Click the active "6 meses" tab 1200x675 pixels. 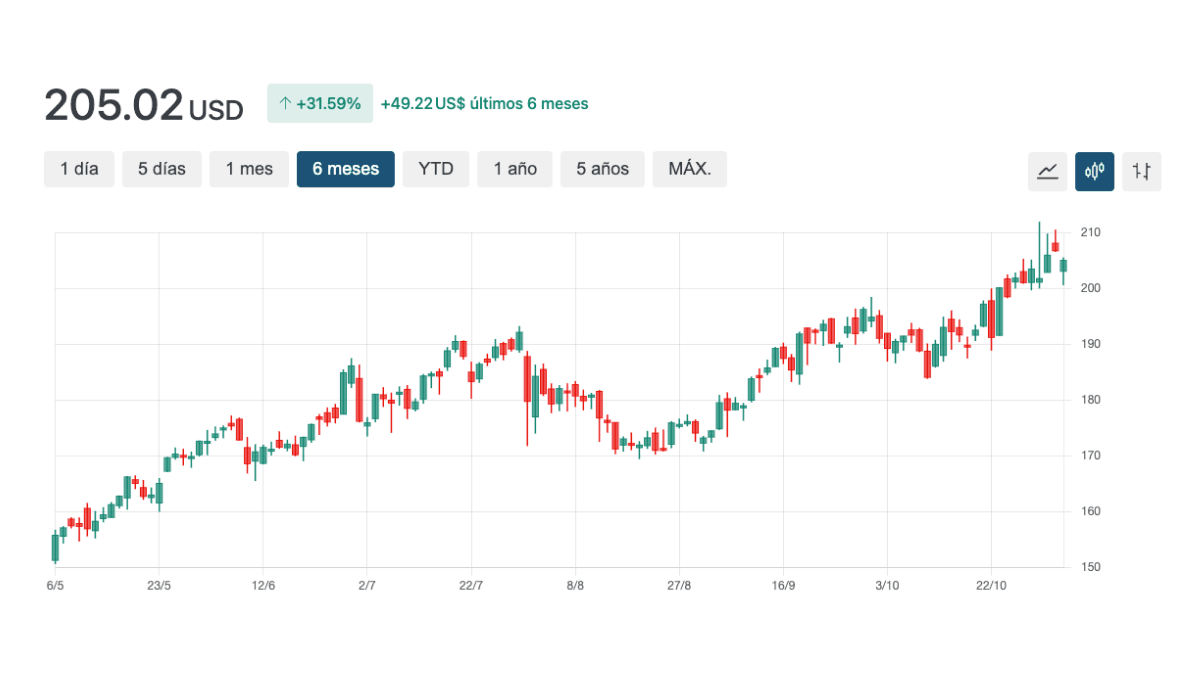click(x=345, y=169)
